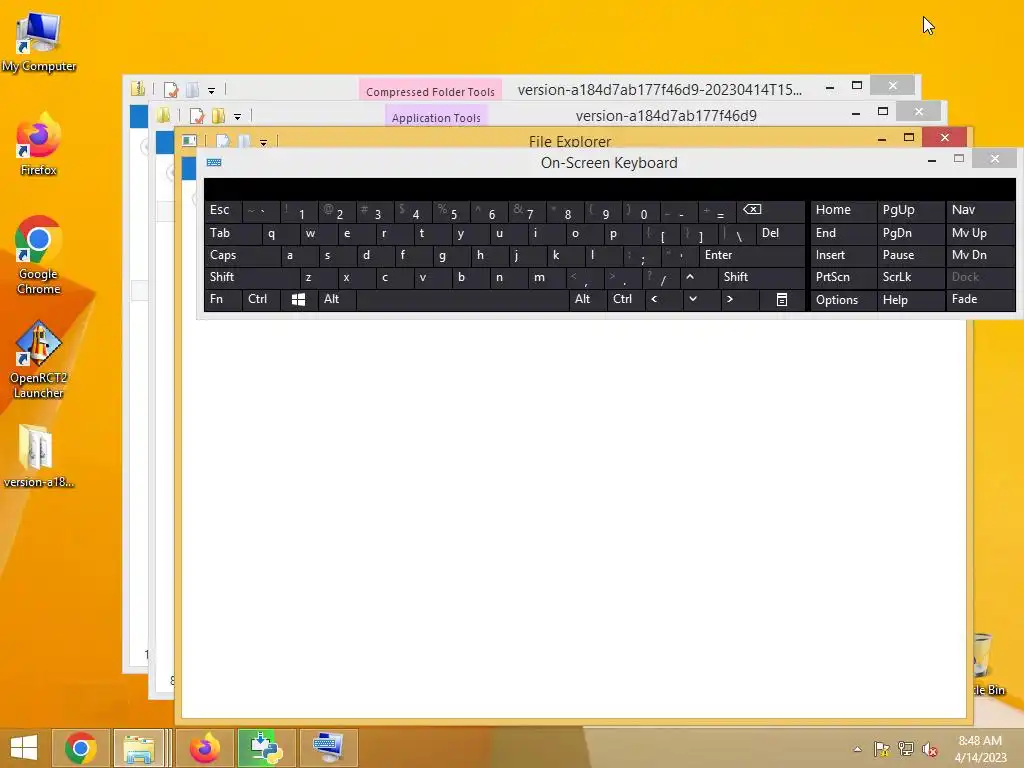The height and width of the screenshot is (768, 1024).
Task: Click the Mv Up key
Action: pyautogui.click(x=980, y=233)
